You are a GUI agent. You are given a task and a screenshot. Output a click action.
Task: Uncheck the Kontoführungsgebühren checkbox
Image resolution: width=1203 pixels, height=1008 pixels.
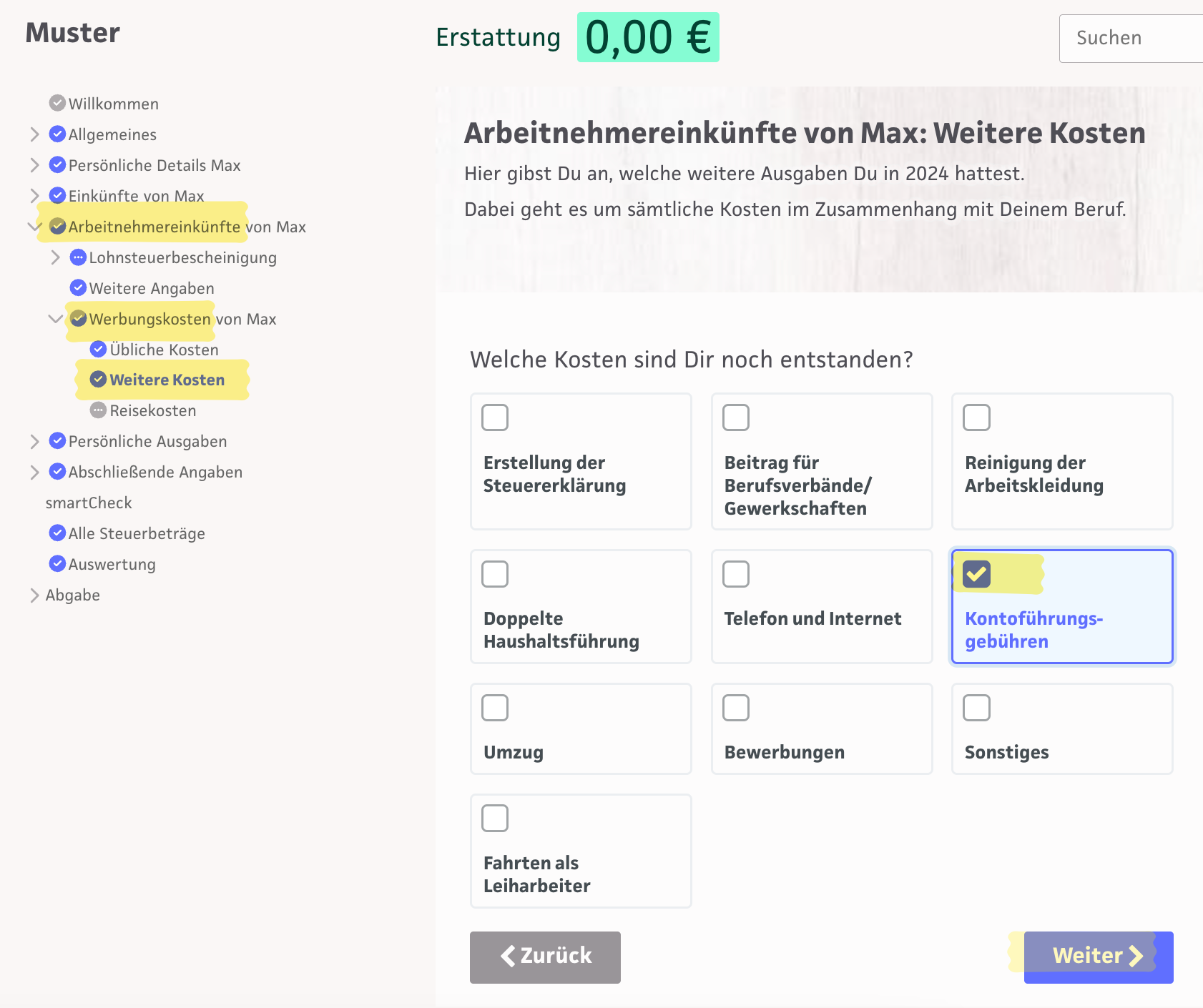click(x=976, y=573)
